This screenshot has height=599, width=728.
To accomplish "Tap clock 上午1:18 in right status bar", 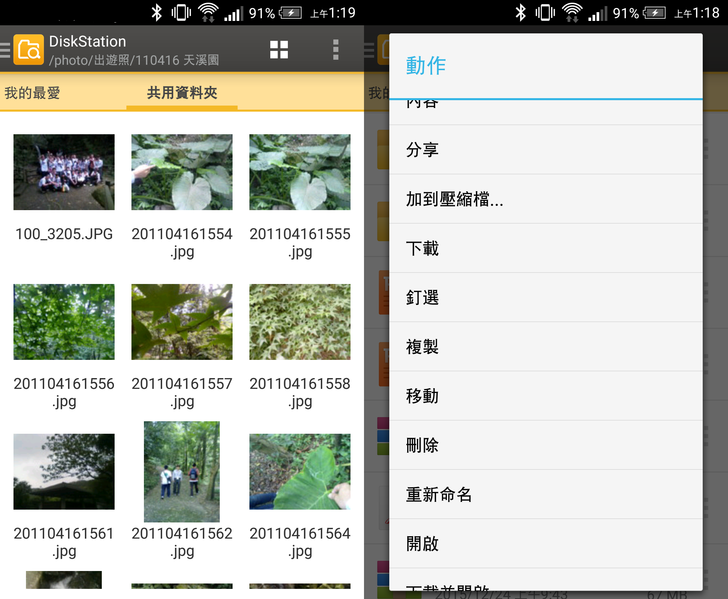I will (x=697, y=13).
